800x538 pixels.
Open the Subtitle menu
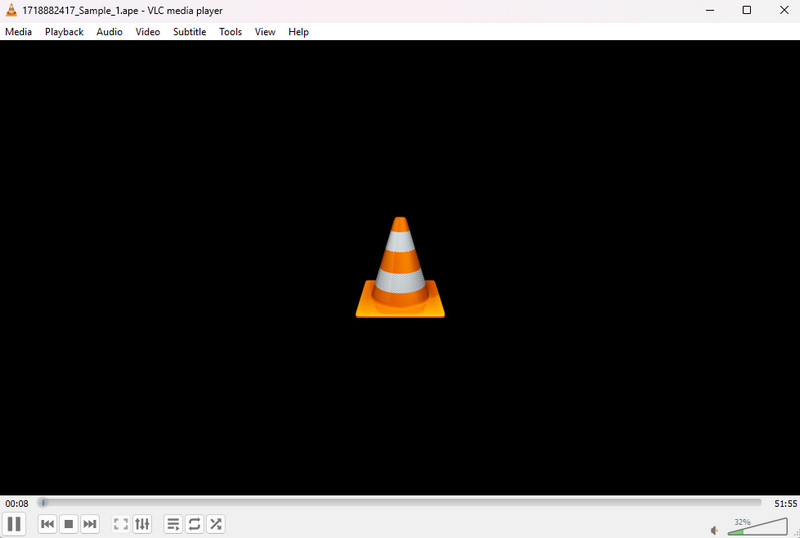coord(190,32)
